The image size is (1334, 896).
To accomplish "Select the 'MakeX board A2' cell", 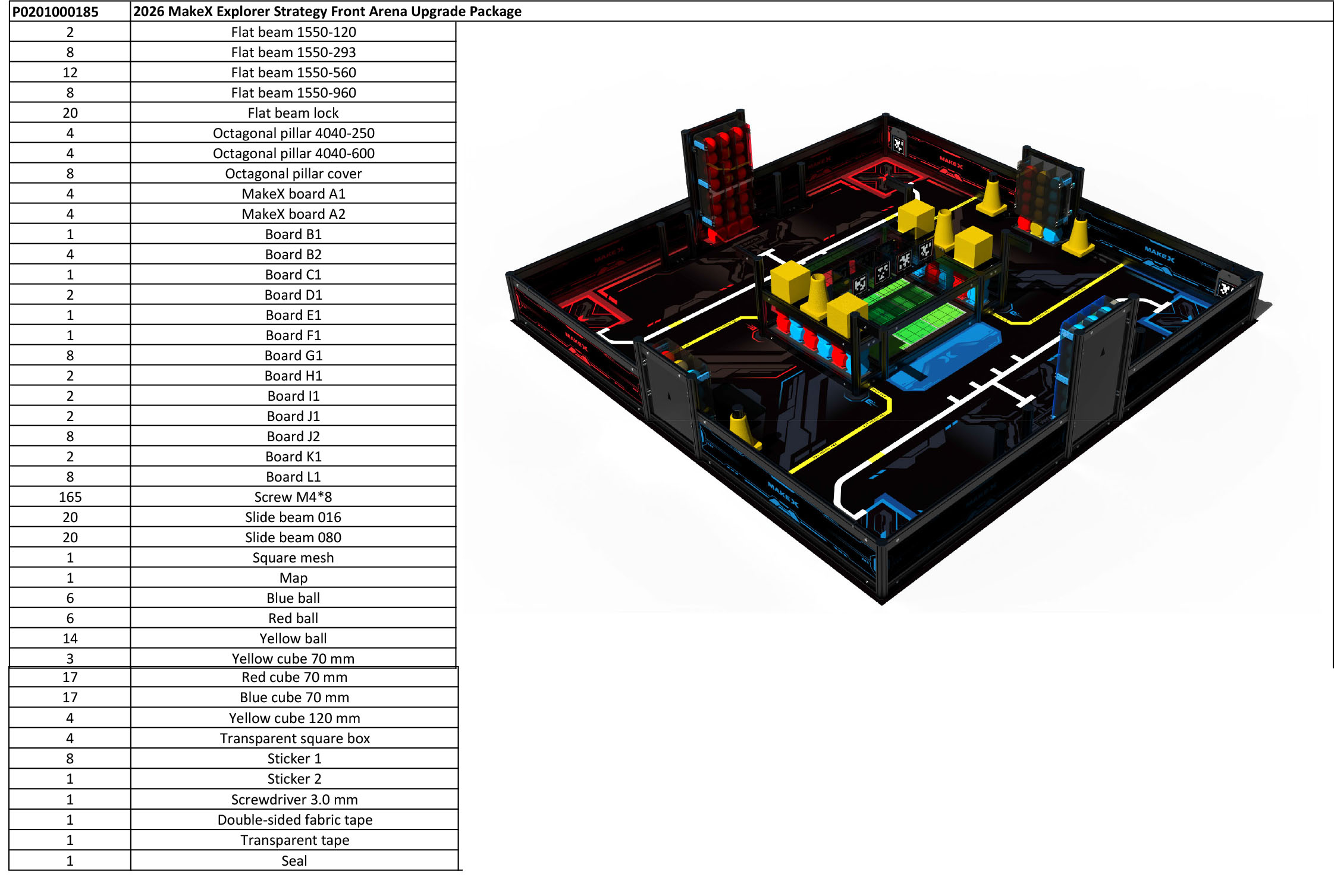I will [293, 214].
